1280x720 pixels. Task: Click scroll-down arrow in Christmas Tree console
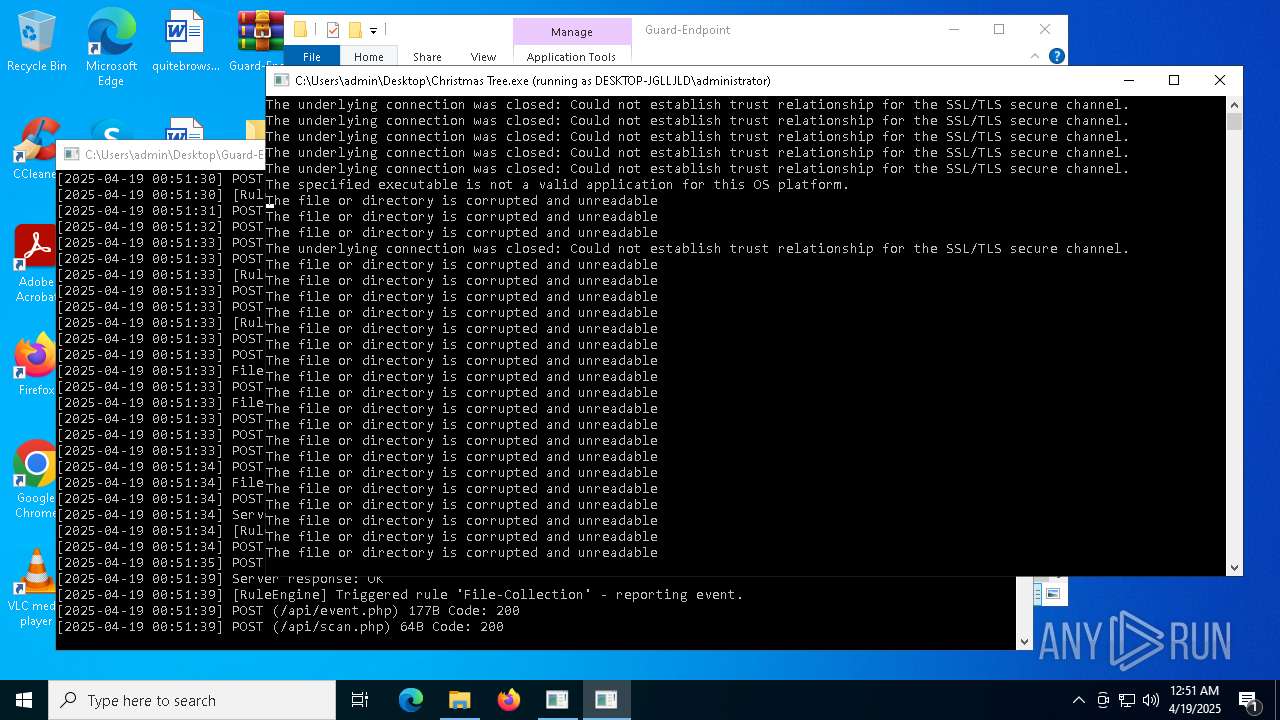[x=1234, y=567]
